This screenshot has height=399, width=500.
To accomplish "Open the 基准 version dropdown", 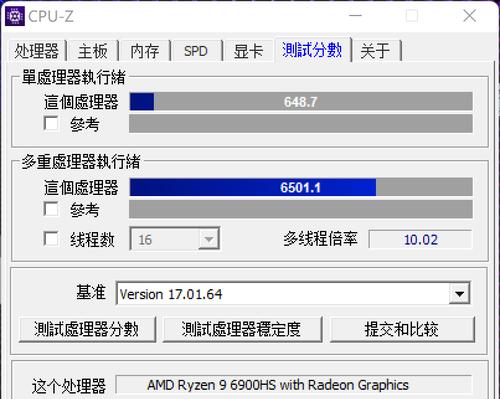I will pos(293,293).
